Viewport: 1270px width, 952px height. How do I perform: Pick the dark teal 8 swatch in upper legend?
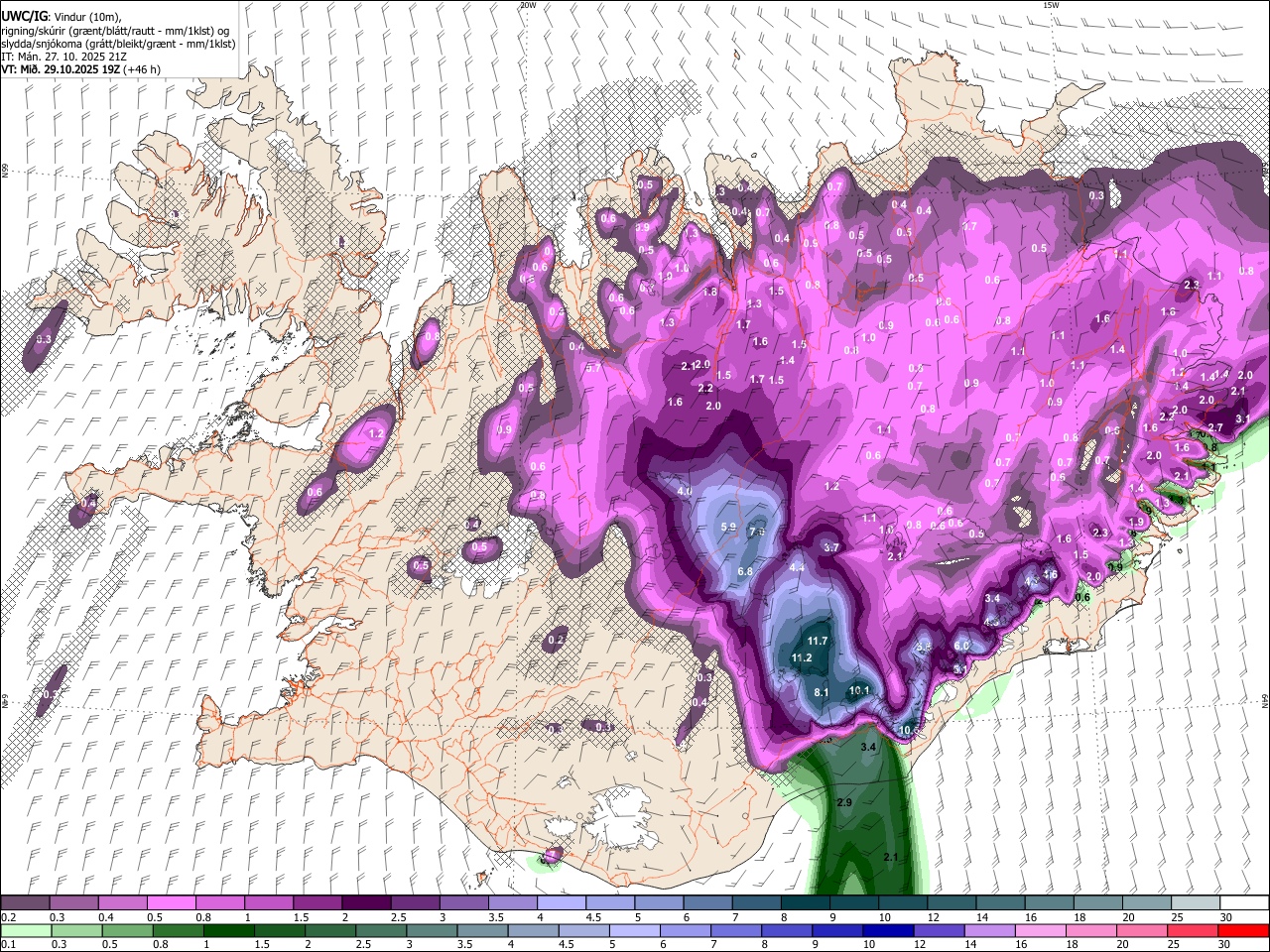point(805,903)
